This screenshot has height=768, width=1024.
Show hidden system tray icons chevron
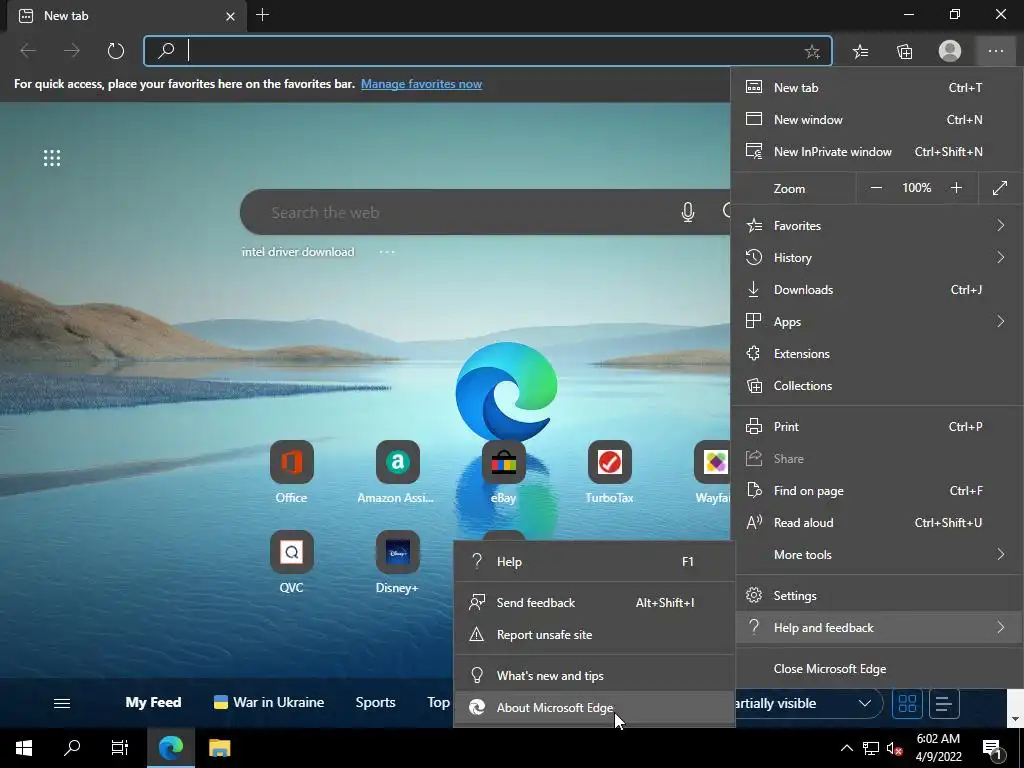(x=846, y=748)
